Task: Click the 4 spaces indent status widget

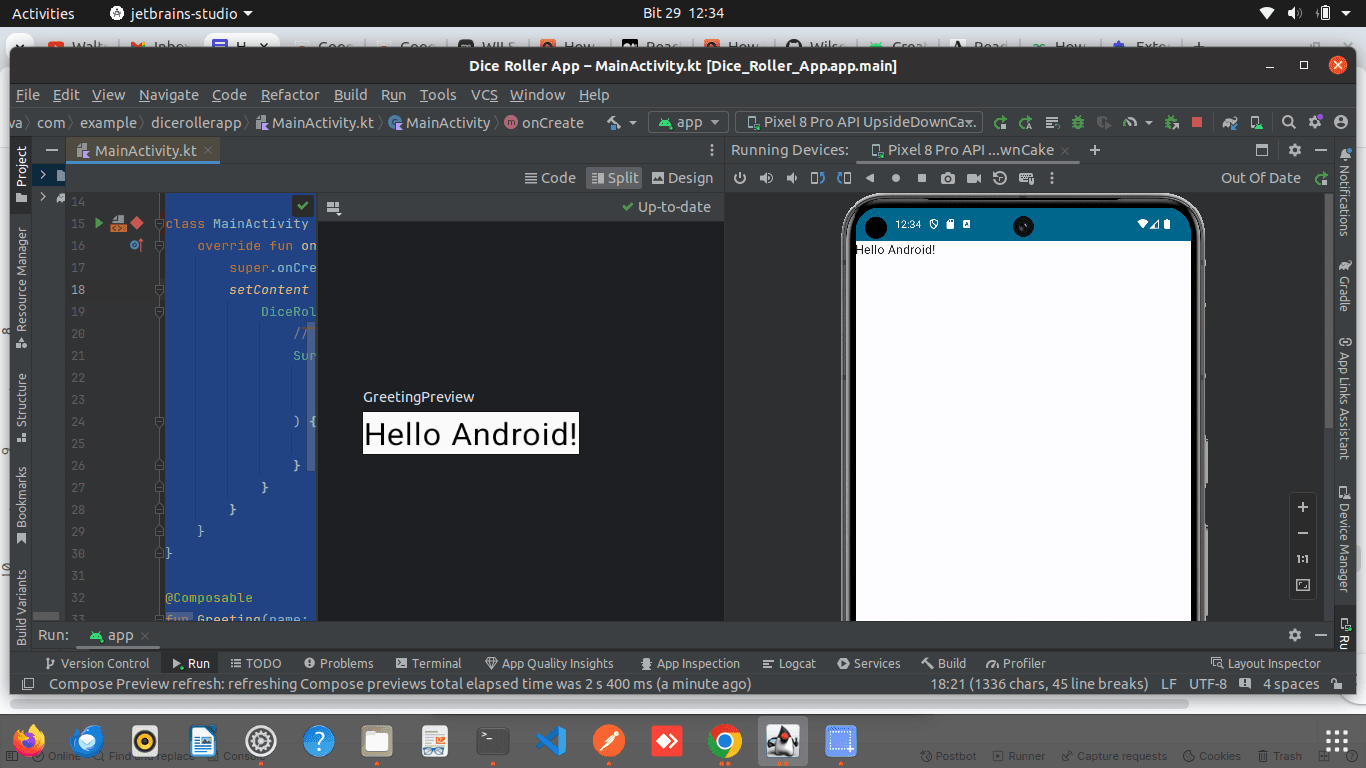Action: [x=1291, y=684]
